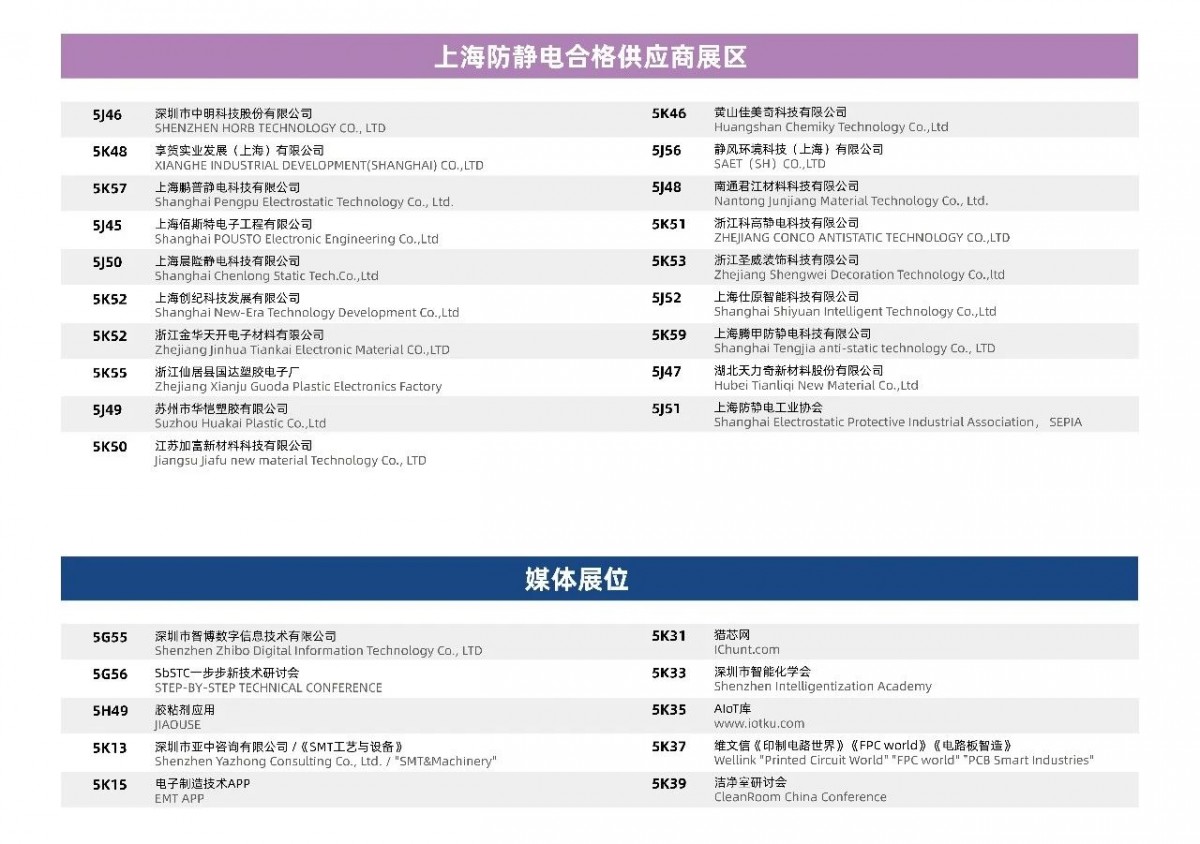Select ZHEJIANG CONCO ANTISTATIC TECHNOLOGY row
Screen dimensions: 1200x844
pos(861,238)
